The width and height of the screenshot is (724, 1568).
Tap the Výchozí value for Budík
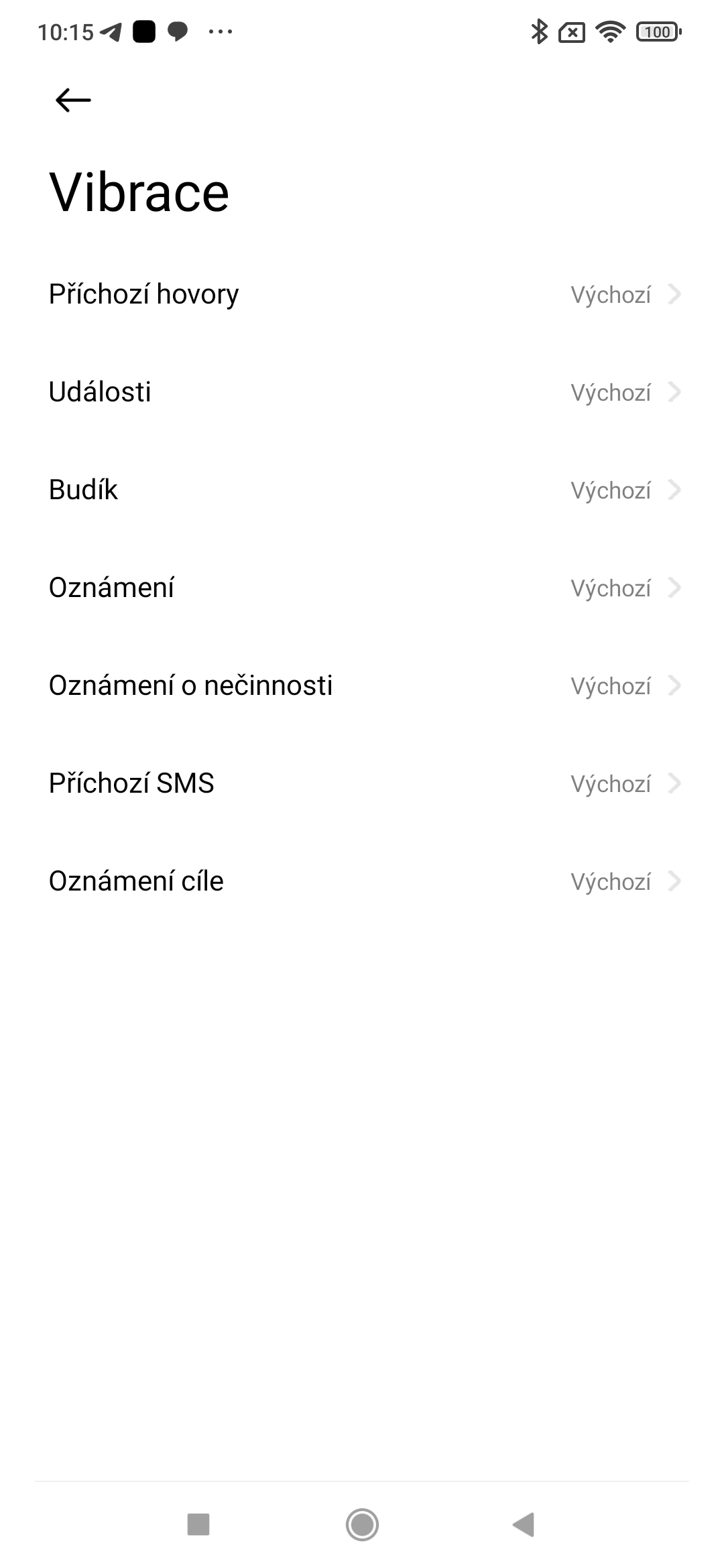[x=611, y=491]
